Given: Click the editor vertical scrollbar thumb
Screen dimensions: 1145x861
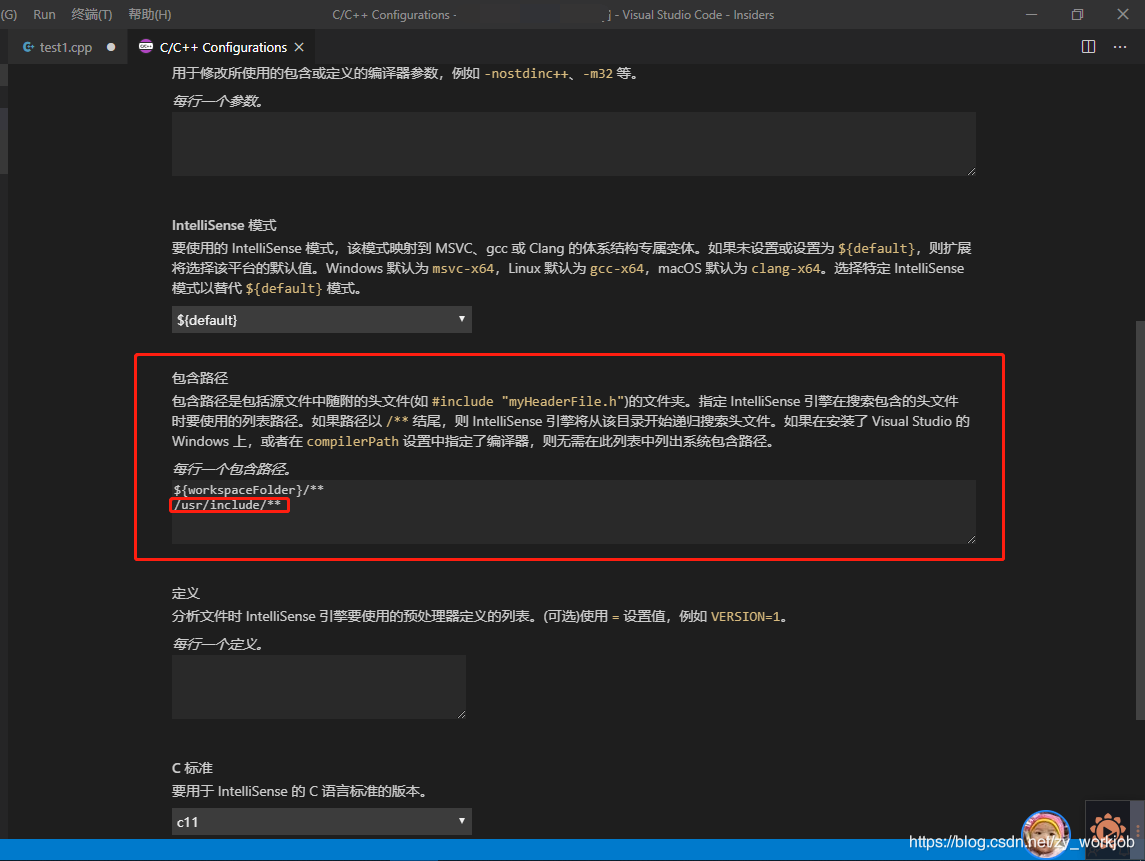Looking at the screenshot, I should coord(1140,520).
